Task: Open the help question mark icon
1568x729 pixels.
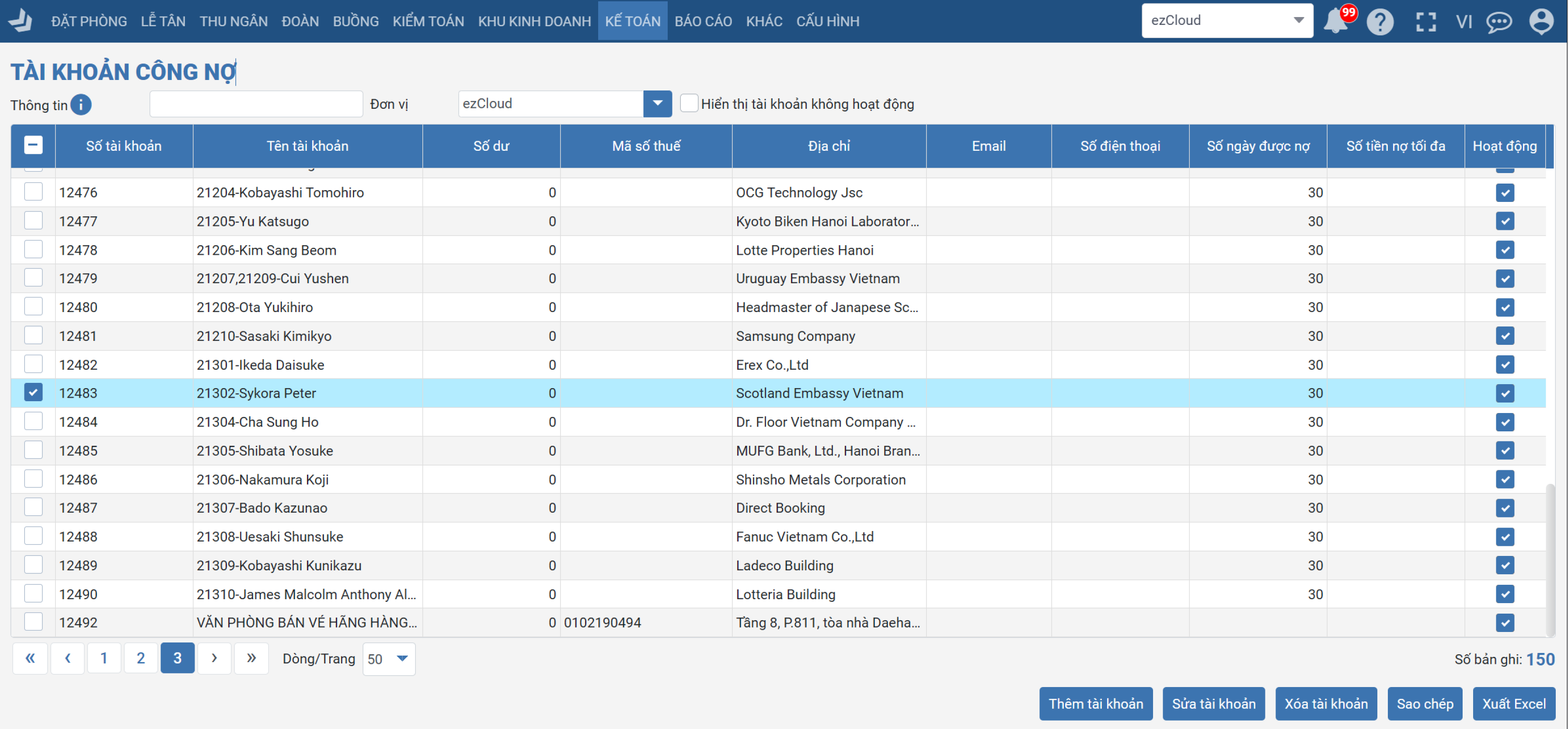Action: [x=1380, y=22]
